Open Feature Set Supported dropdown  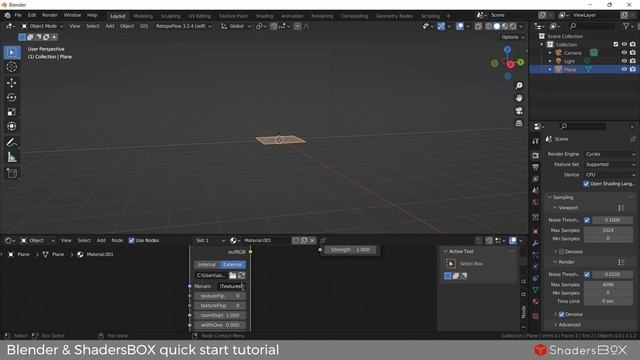tap(610, 164)
